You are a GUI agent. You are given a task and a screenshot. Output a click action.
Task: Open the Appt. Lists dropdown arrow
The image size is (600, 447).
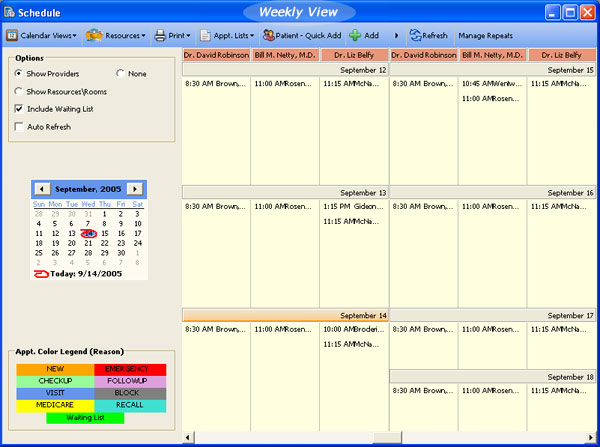pos(254,36)
